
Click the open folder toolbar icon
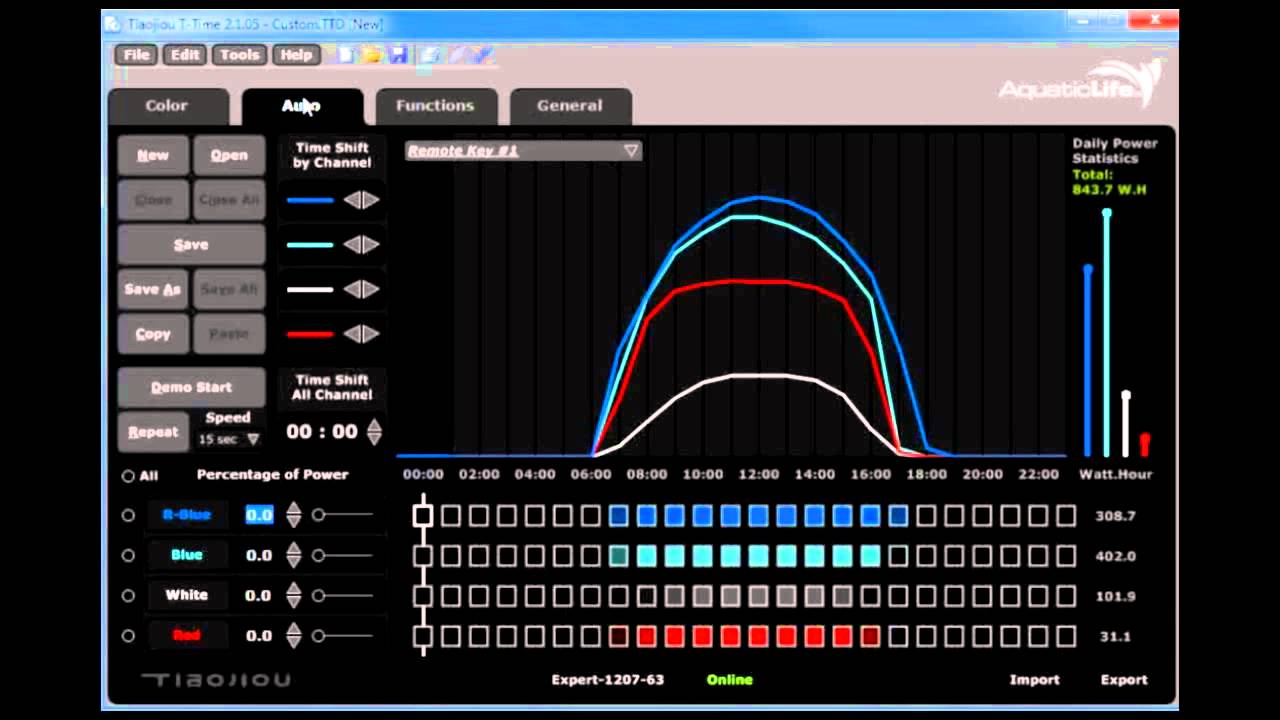(x=372, y=55)
